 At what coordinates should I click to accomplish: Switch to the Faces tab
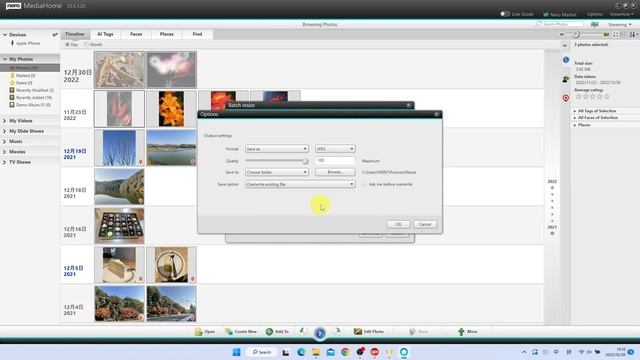pyautogui.click(x=136, y=34)
